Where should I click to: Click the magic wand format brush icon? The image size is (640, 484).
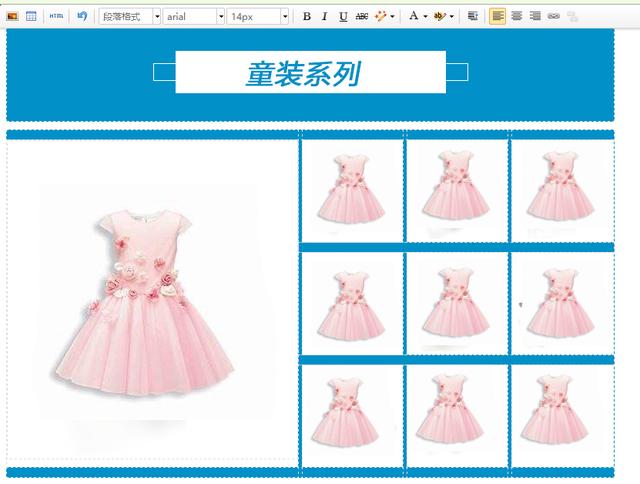(380, 16)
